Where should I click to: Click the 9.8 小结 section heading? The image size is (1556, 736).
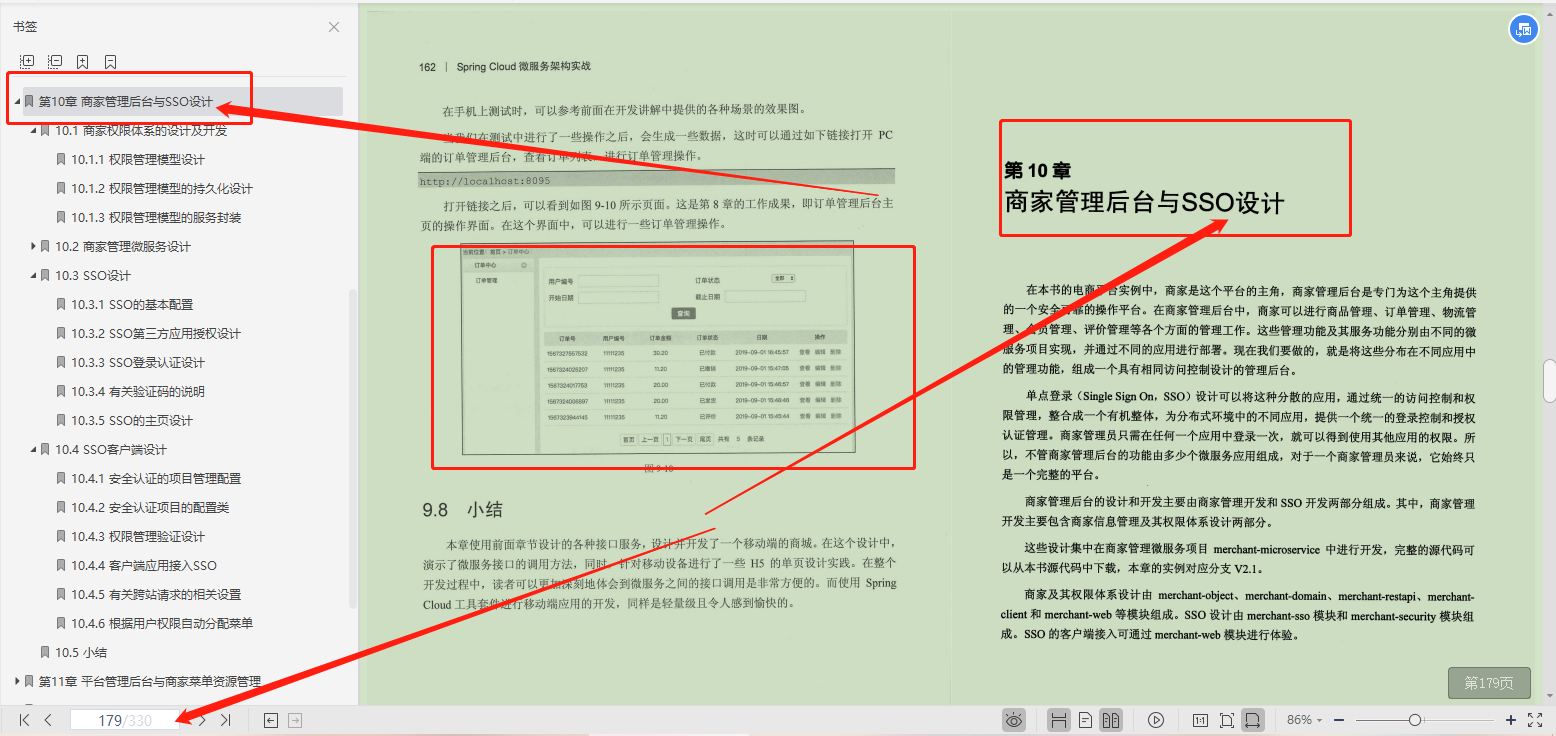click(462, 510)
